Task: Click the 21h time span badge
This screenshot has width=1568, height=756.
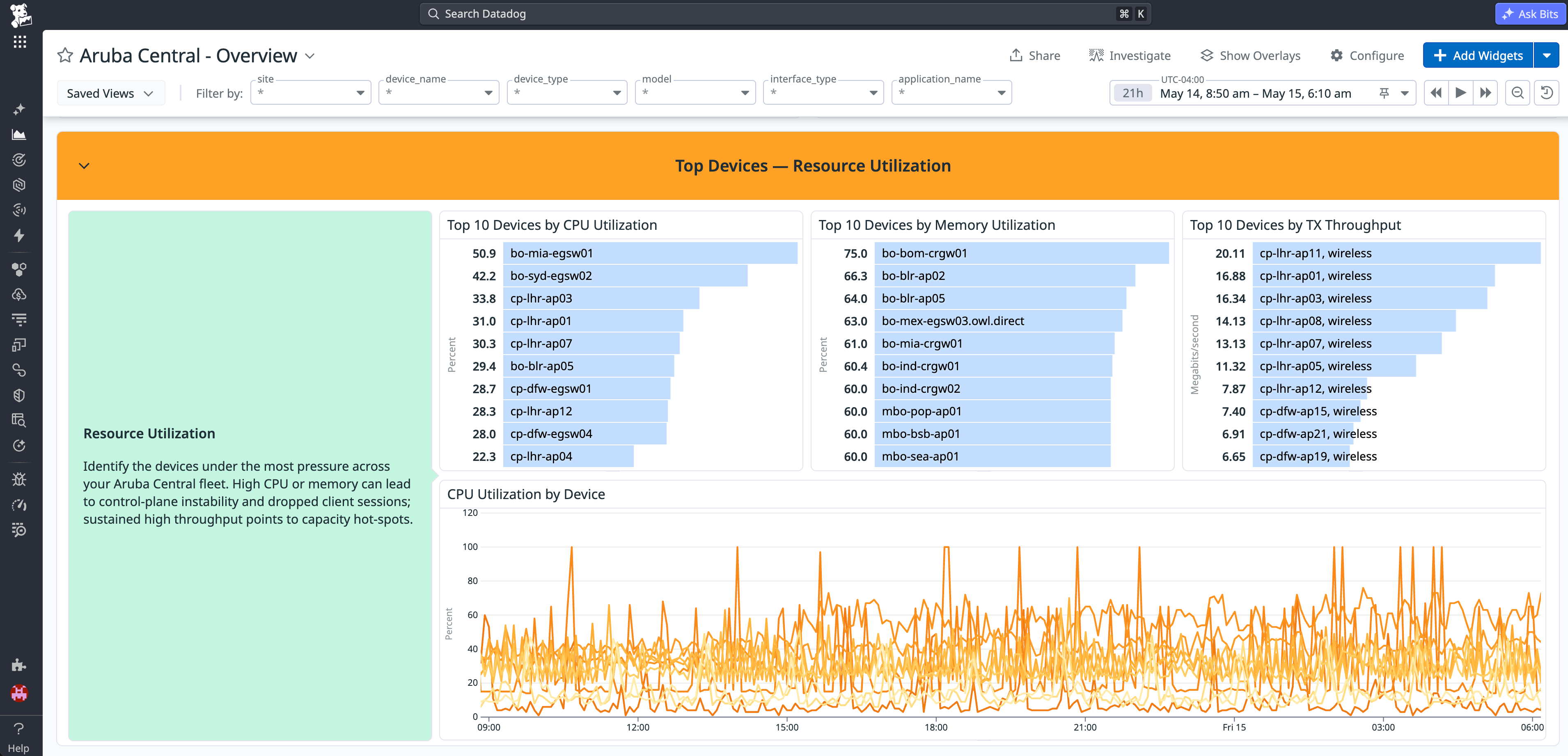Action: [1133, 93]
